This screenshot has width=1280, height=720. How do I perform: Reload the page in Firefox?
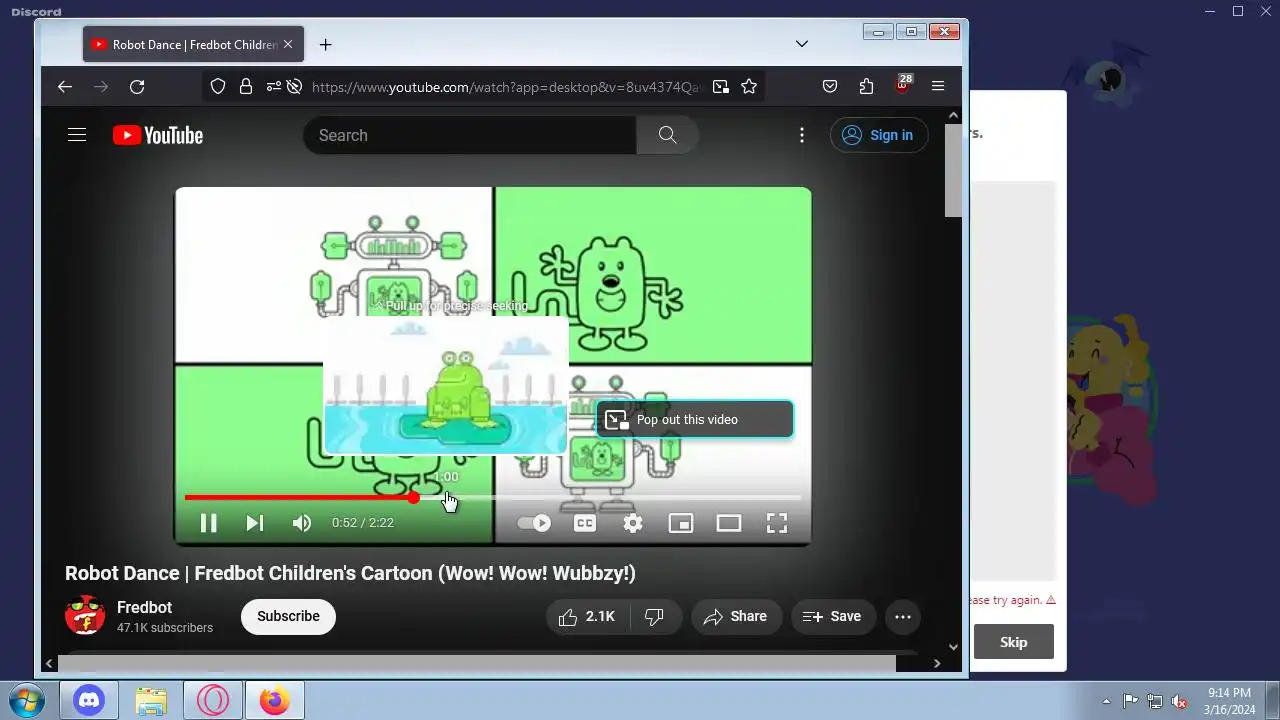[137, 87]
